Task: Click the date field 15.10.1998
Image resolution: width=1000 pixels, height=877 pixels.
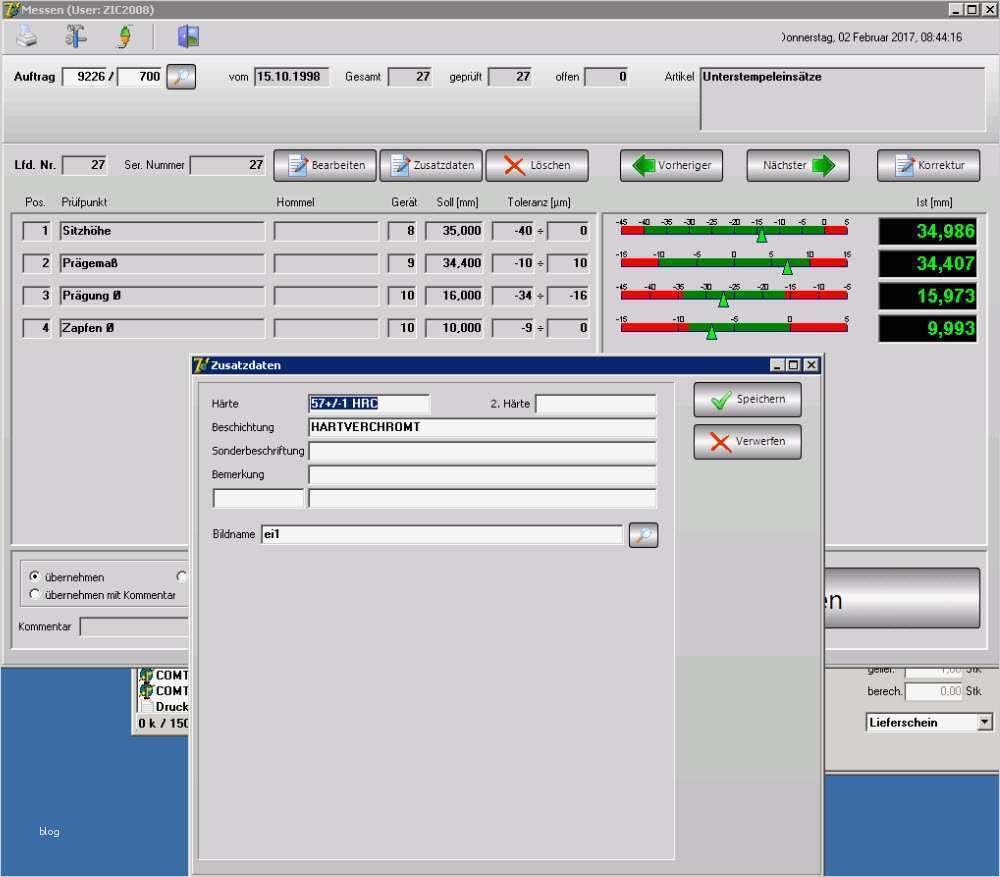Action: coord(291,77)
